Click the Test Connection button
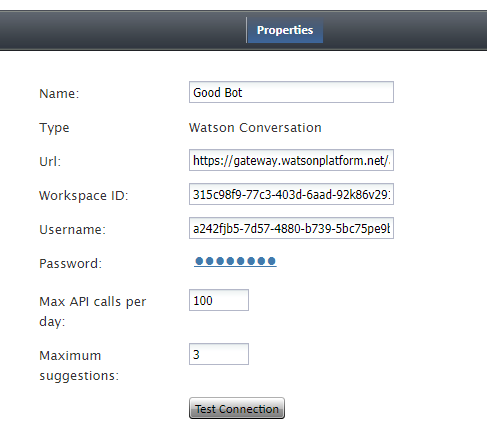The image size is (487, 436). pos(237,408)
